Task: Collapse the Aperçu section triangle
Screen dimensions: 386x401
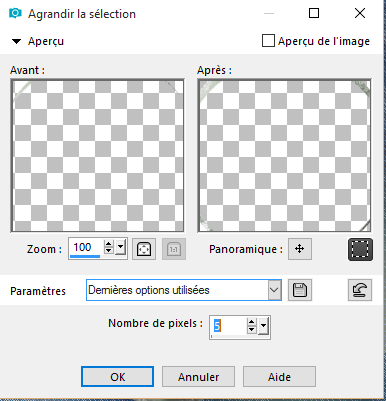Action: [16, 41]
